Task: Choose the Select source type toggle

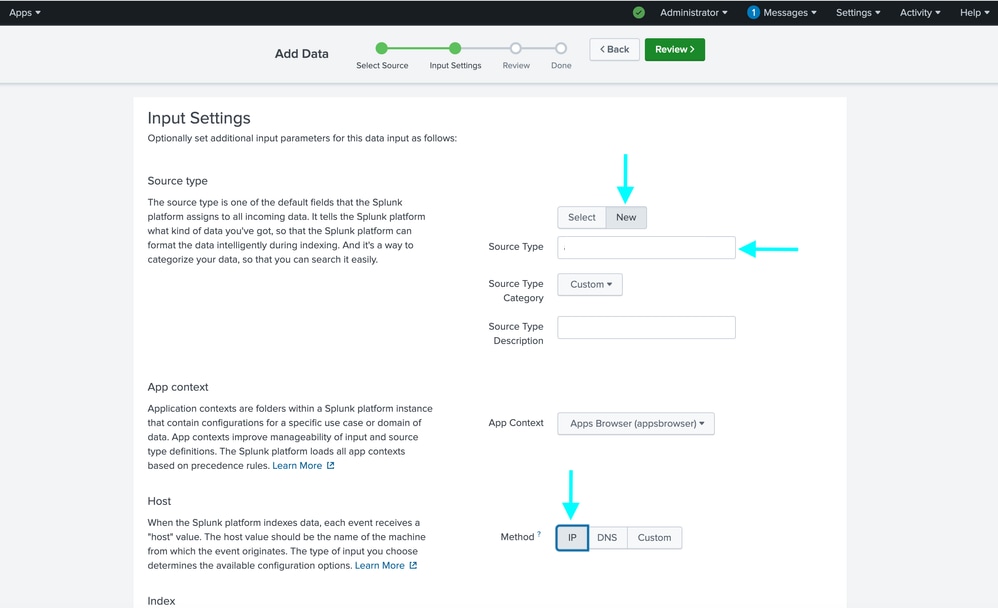Action: pos(582,217)
